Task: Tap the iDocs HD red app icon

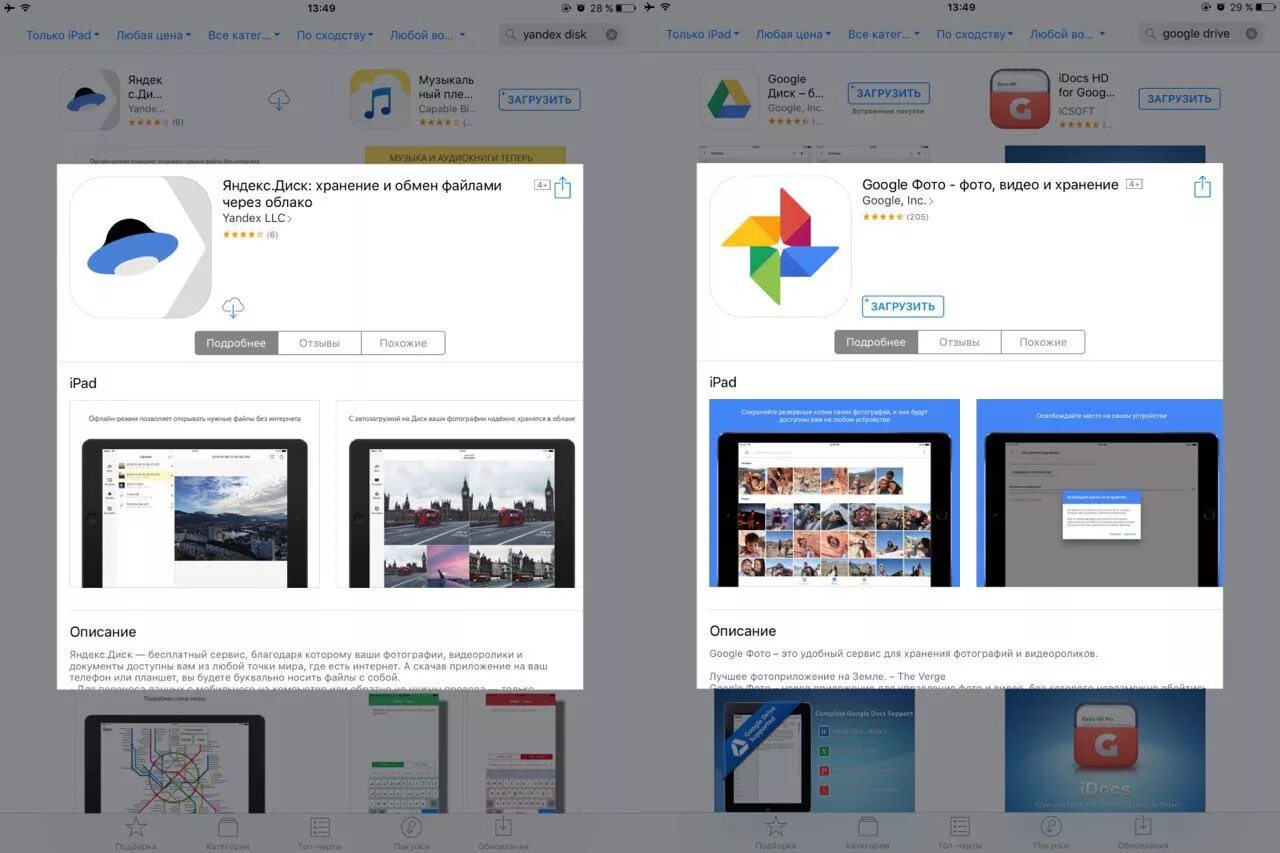Action: [1019, 99]
